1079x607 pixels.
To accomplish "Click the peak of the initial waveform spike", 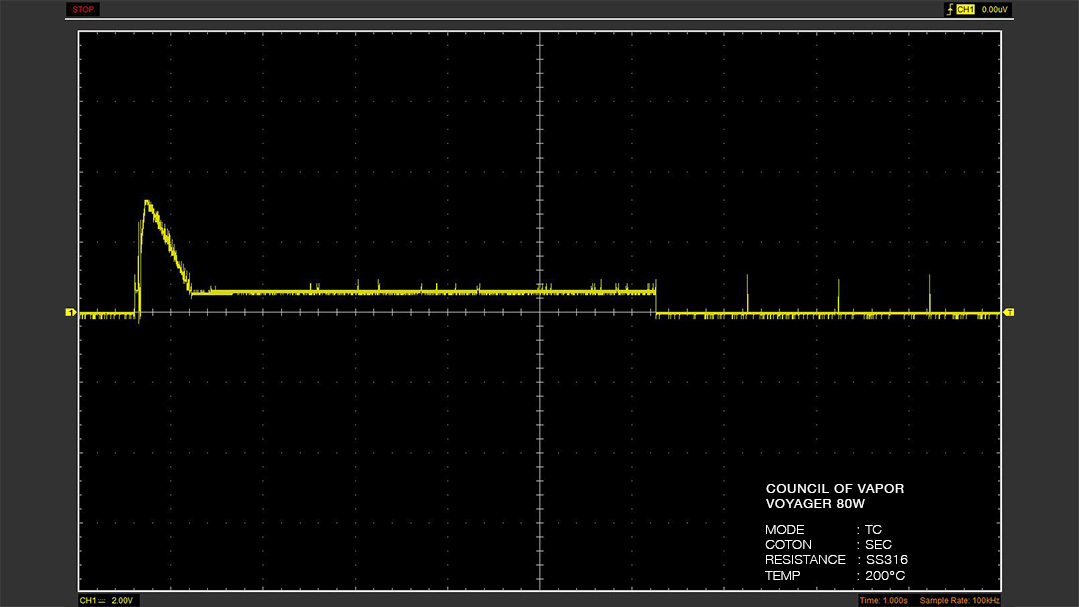I will click(146, 201).
